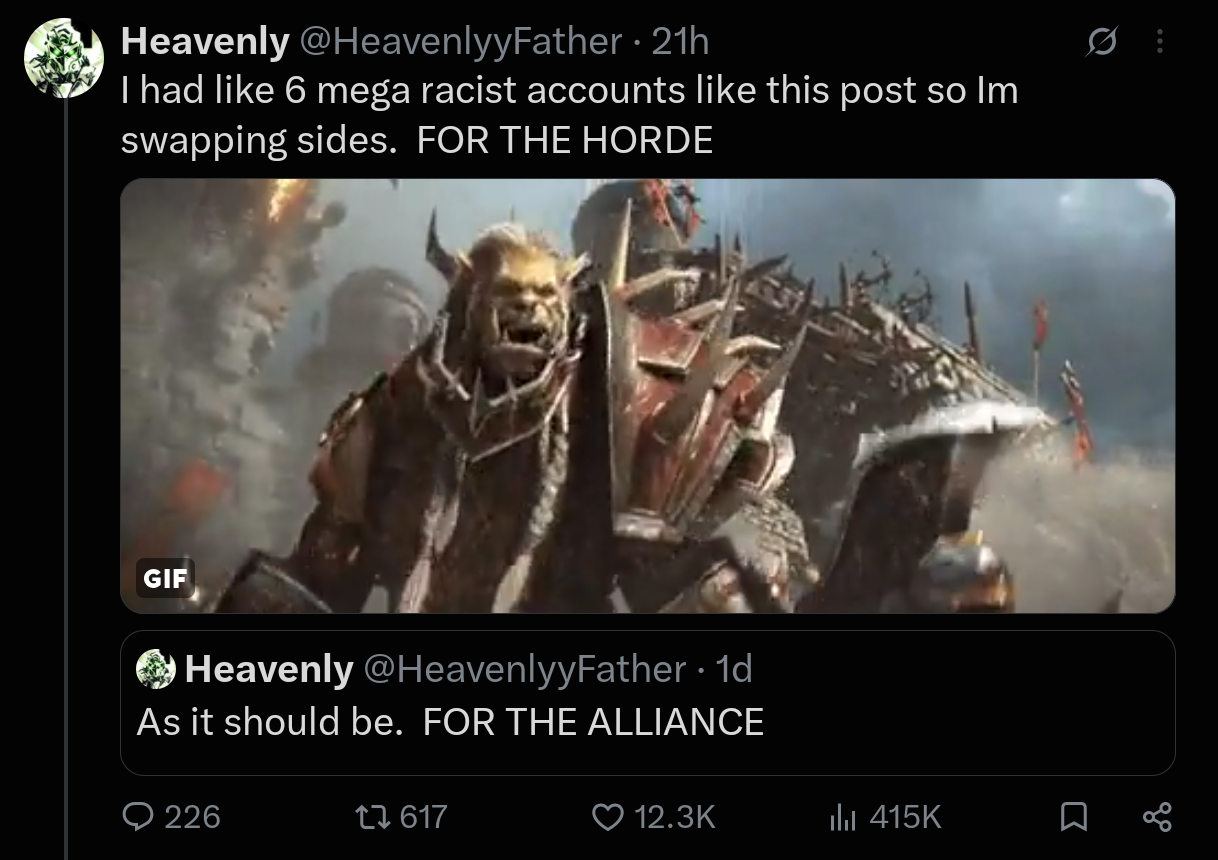
Task: View analytics icon showing 415K views
Action: 844,817
